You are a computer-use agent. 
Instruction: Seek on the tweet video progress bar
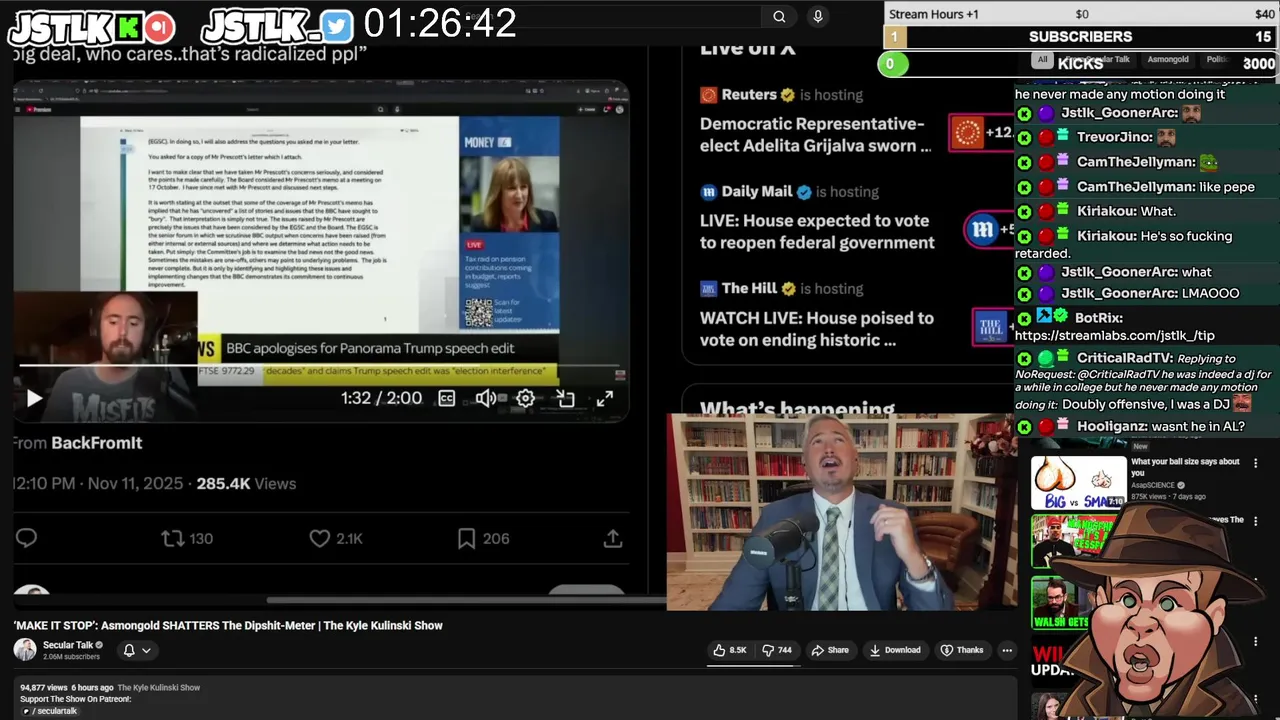pyautogui.click(x=320, y=366)
